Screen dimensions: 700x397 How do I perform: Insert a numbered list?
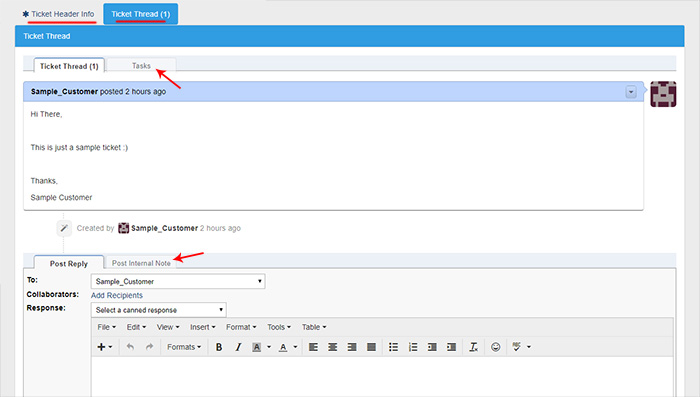pyautogui.click(x=413, y=347)
